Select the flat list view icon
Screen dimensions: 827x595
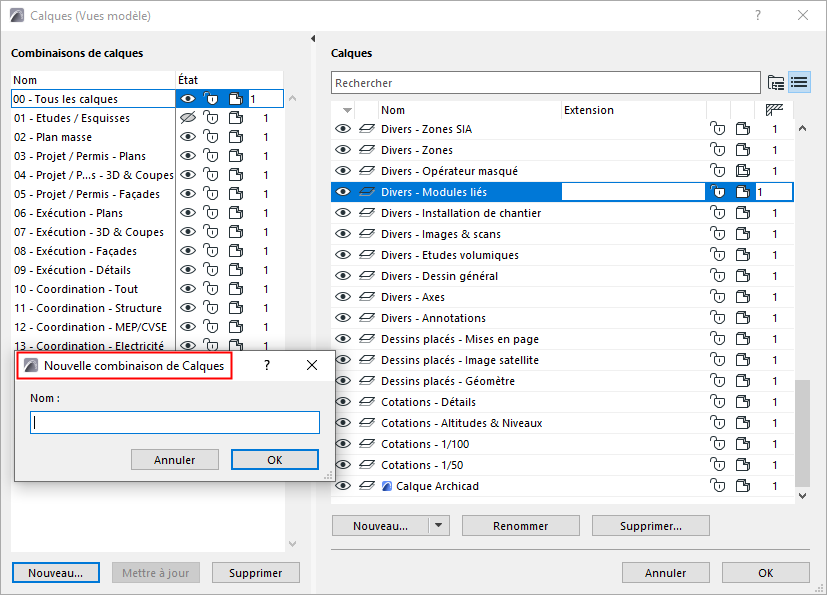click(x=799, y=82)
